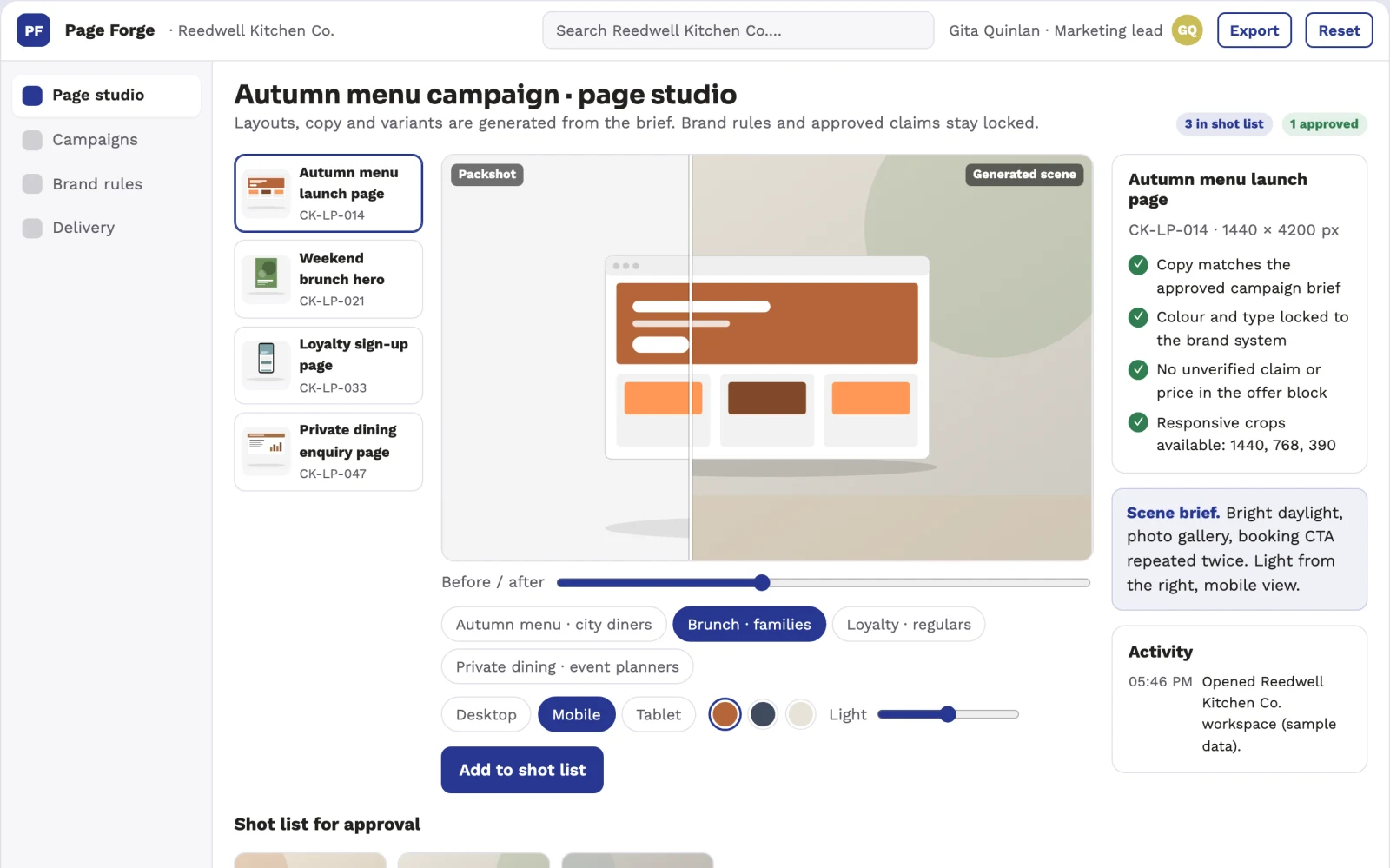Open the Brand rules section
This screenshot has width=1390, height=868.
click(x=106, y=184)
